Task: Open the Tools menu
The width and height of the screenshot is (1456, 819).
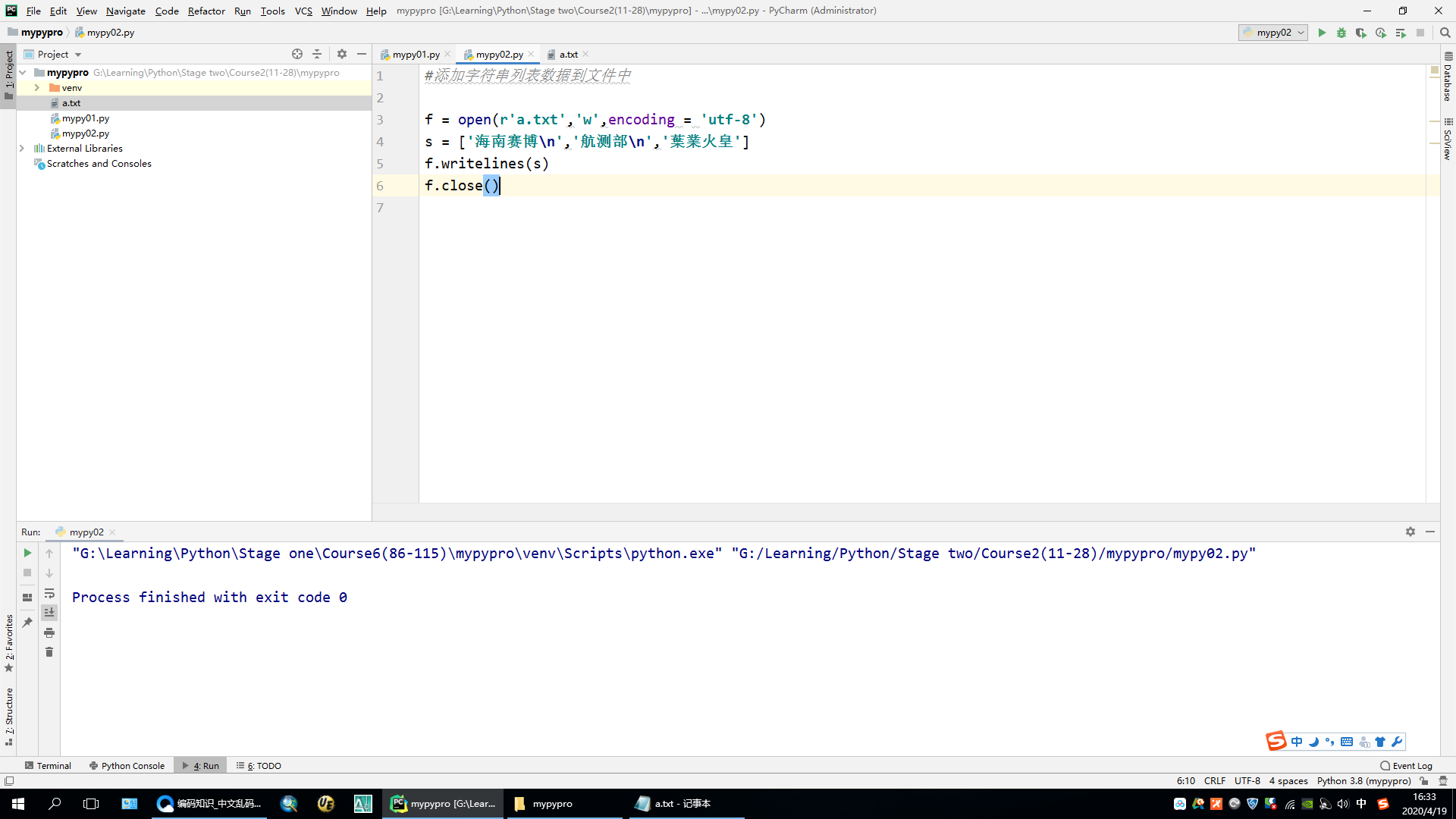Action: 272,11
